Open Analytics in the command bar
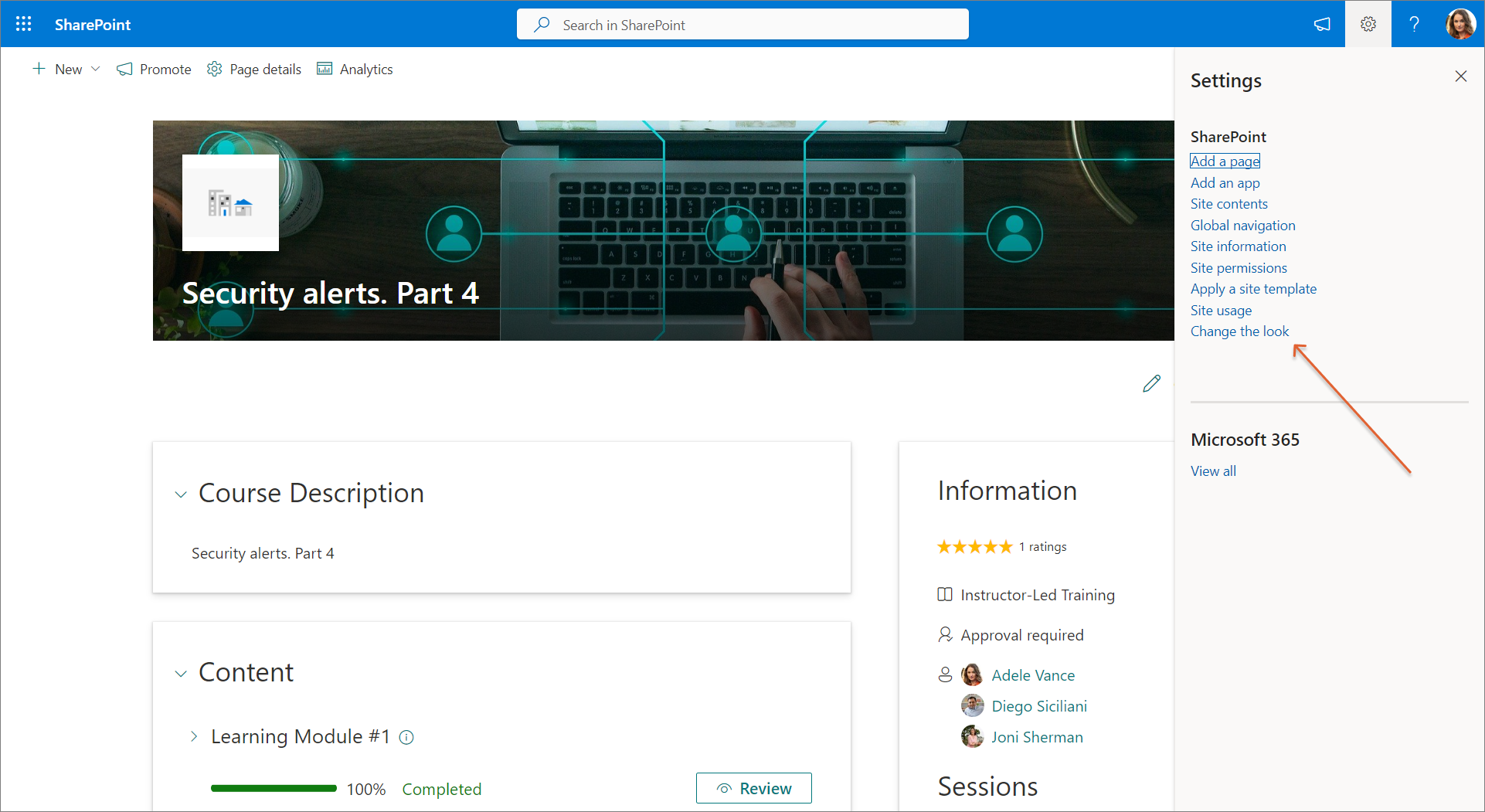This screenshot has width=1485, height=812. (x=355, y=69)
